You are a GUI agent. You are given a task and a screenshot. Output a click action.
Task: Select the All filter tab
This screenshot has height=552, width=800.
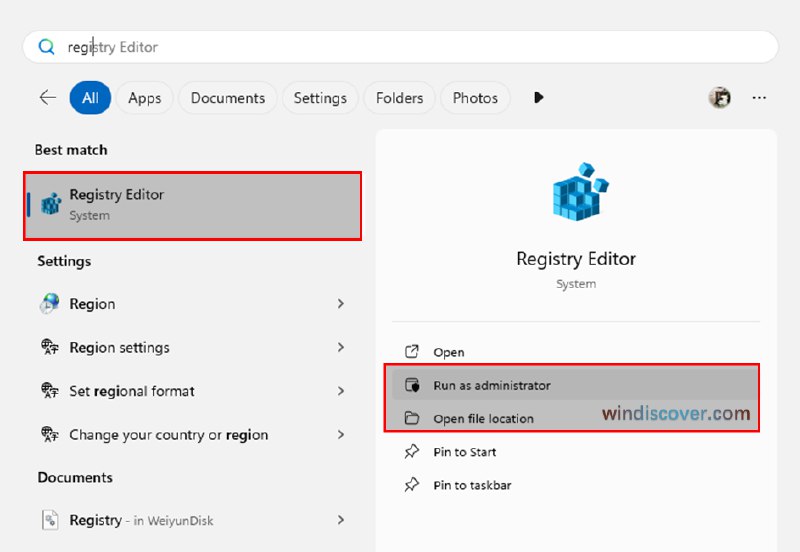90,97
